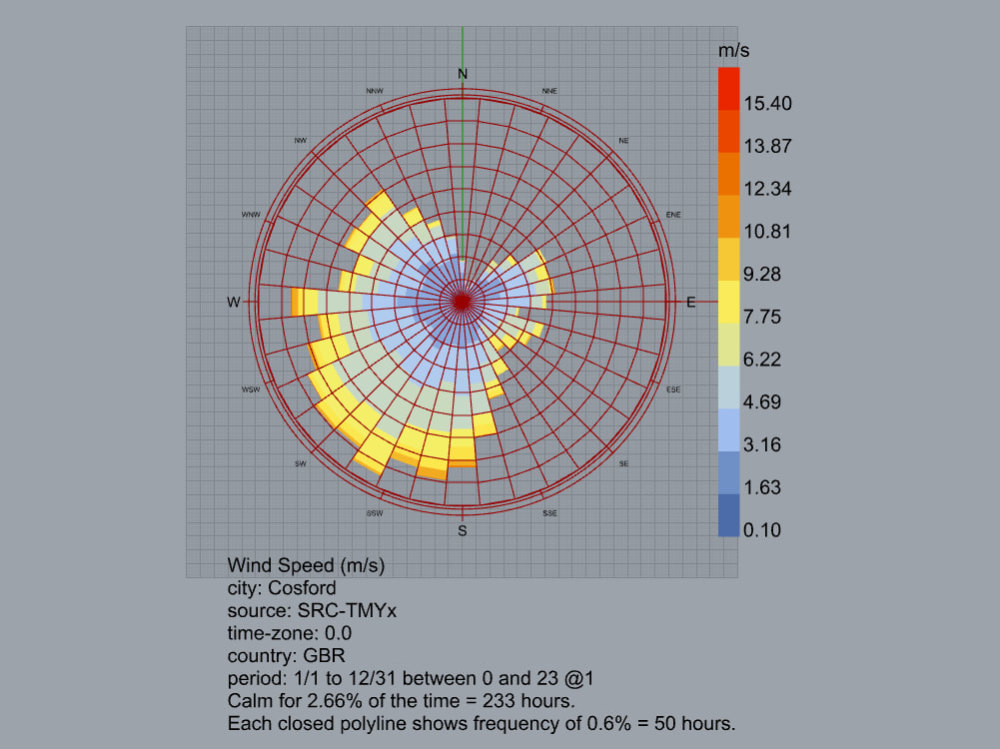Select the city: Cosford text line

coord(281,588)
